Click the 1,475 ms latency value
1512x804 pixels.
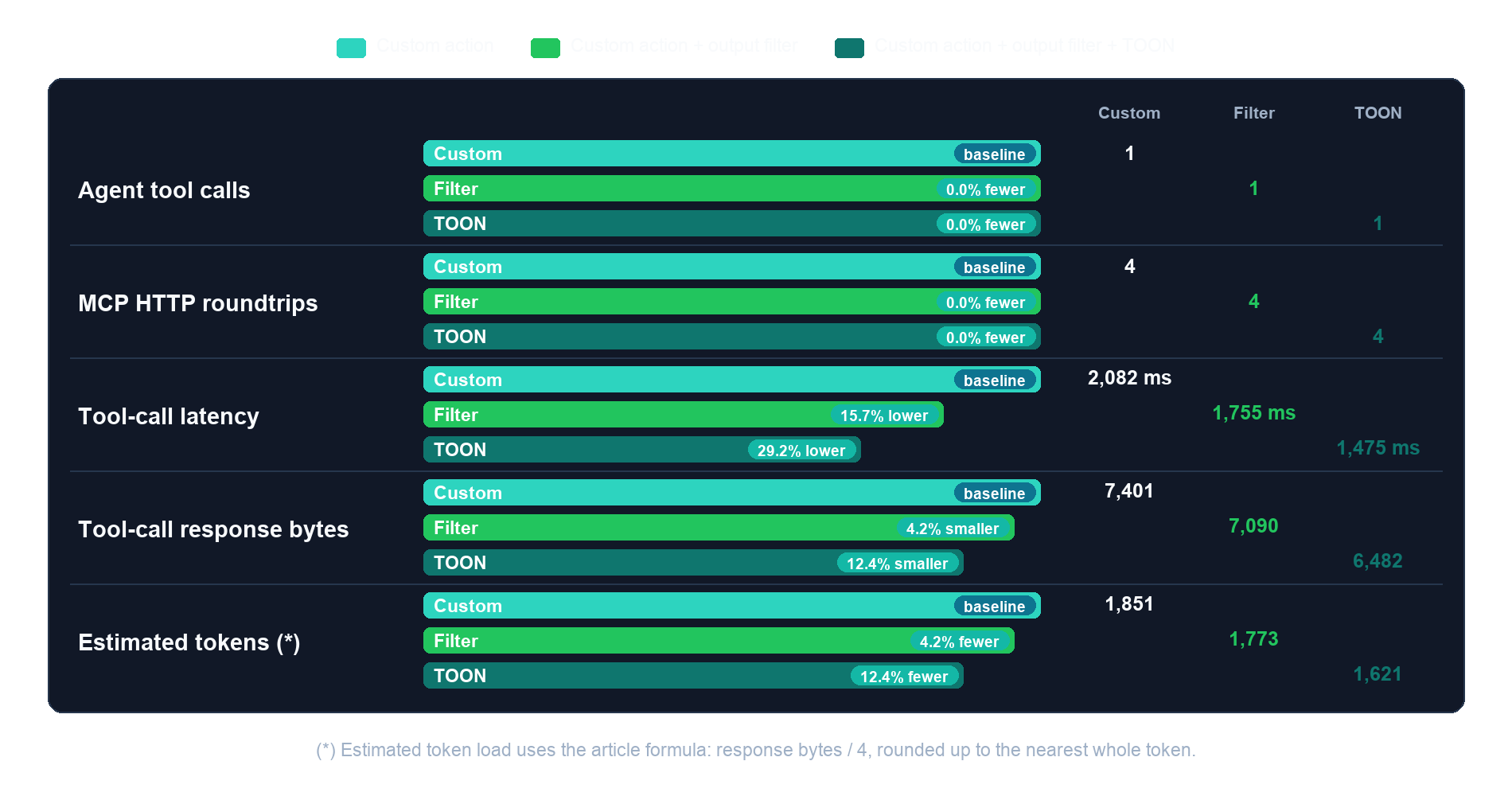point(1378,448)
